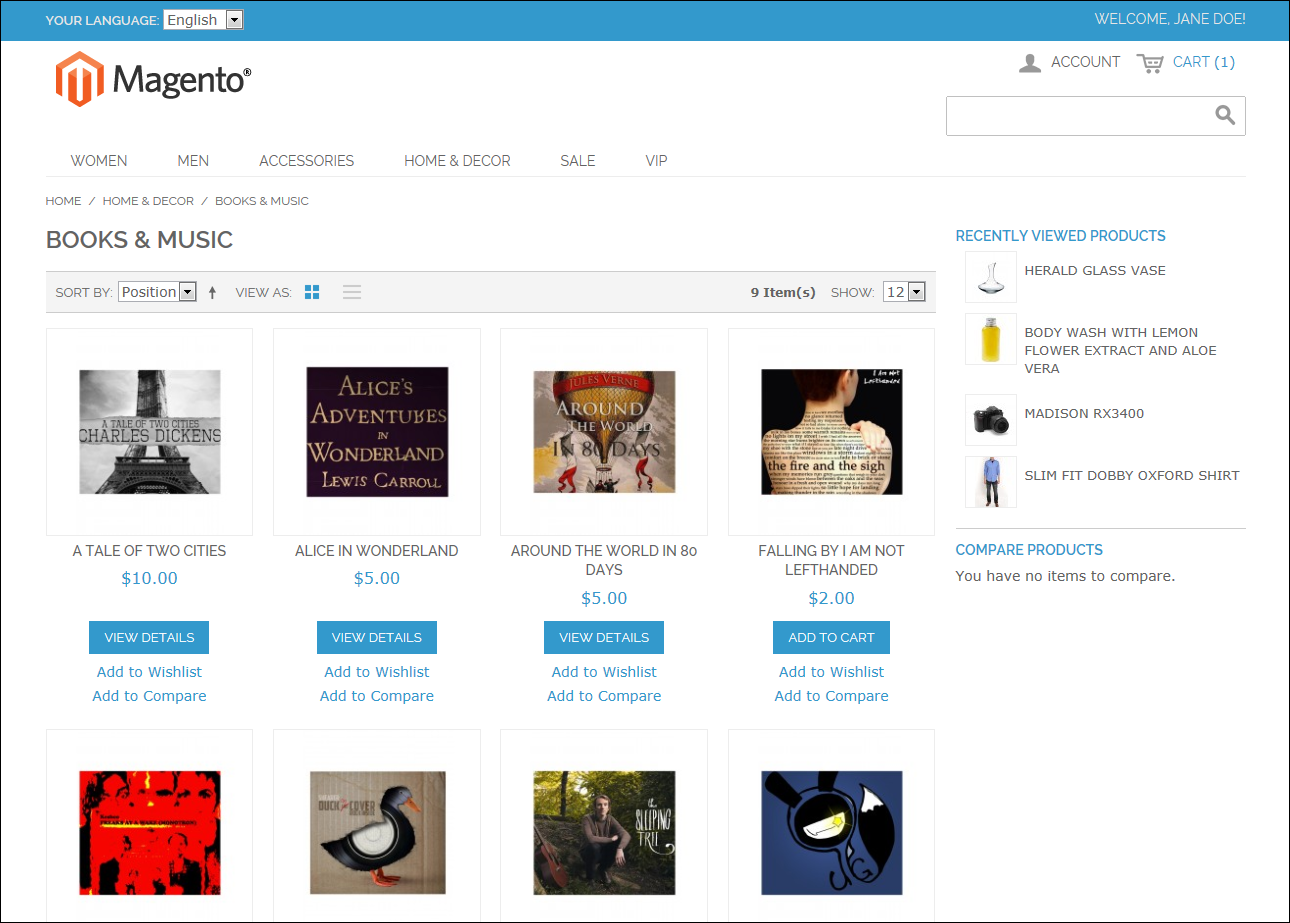Open the shopping cart icon
This screenshot has height=923, width=1290.
pos(1150,63)
